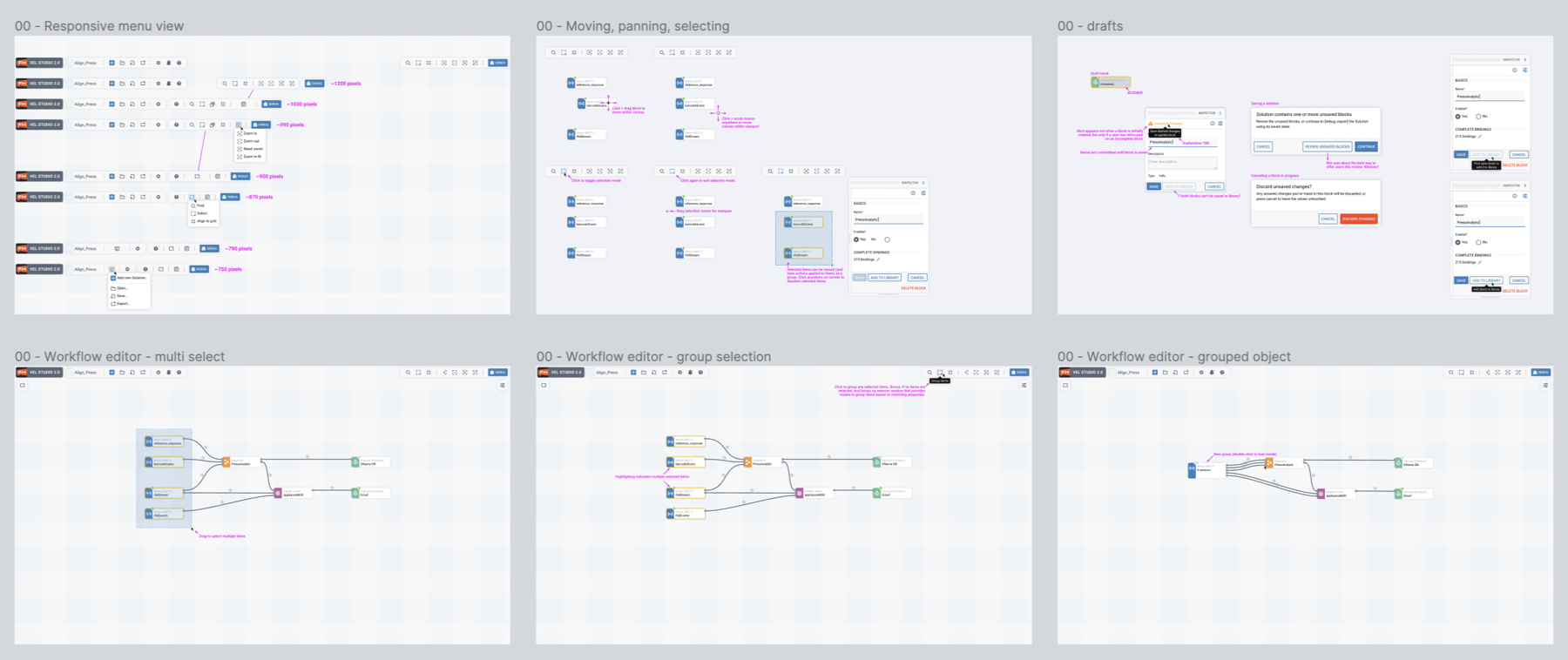Click hamburger menu icon in multi select frame
This screenshot has height=660, width=1568.
pyautogui.click(x=503, y=385)
